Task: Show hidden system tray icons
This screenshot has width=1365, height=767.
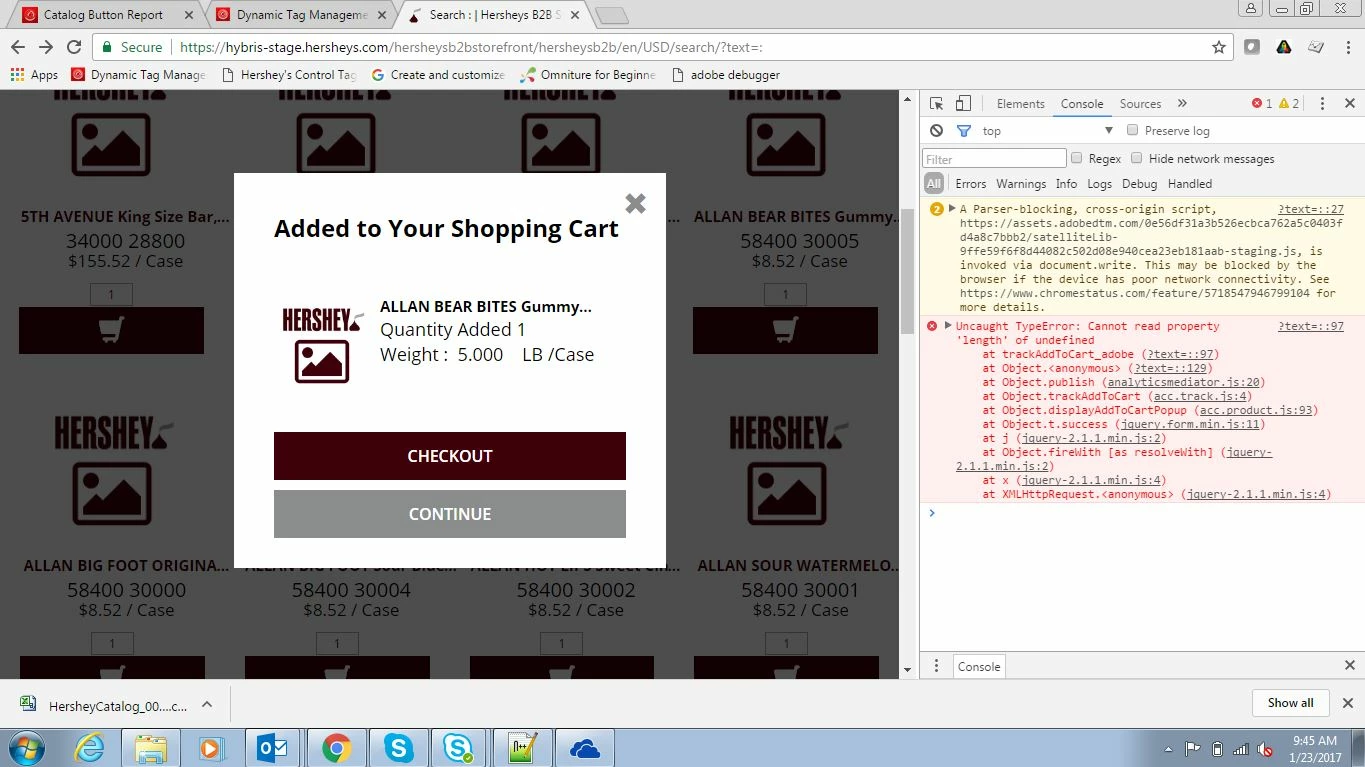Action: point(1169,749)
